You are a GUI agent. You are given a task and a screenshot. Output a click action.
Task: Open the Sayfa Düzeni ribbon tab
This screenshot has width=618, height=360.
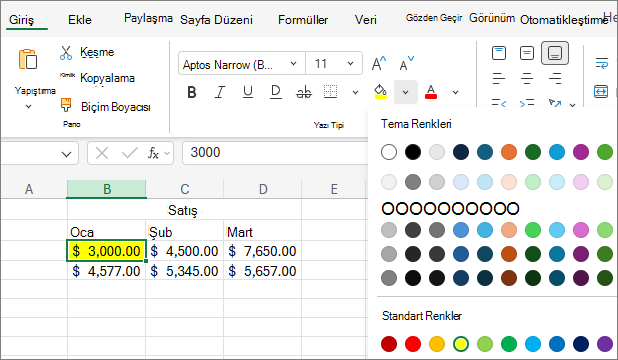point(216,20)
